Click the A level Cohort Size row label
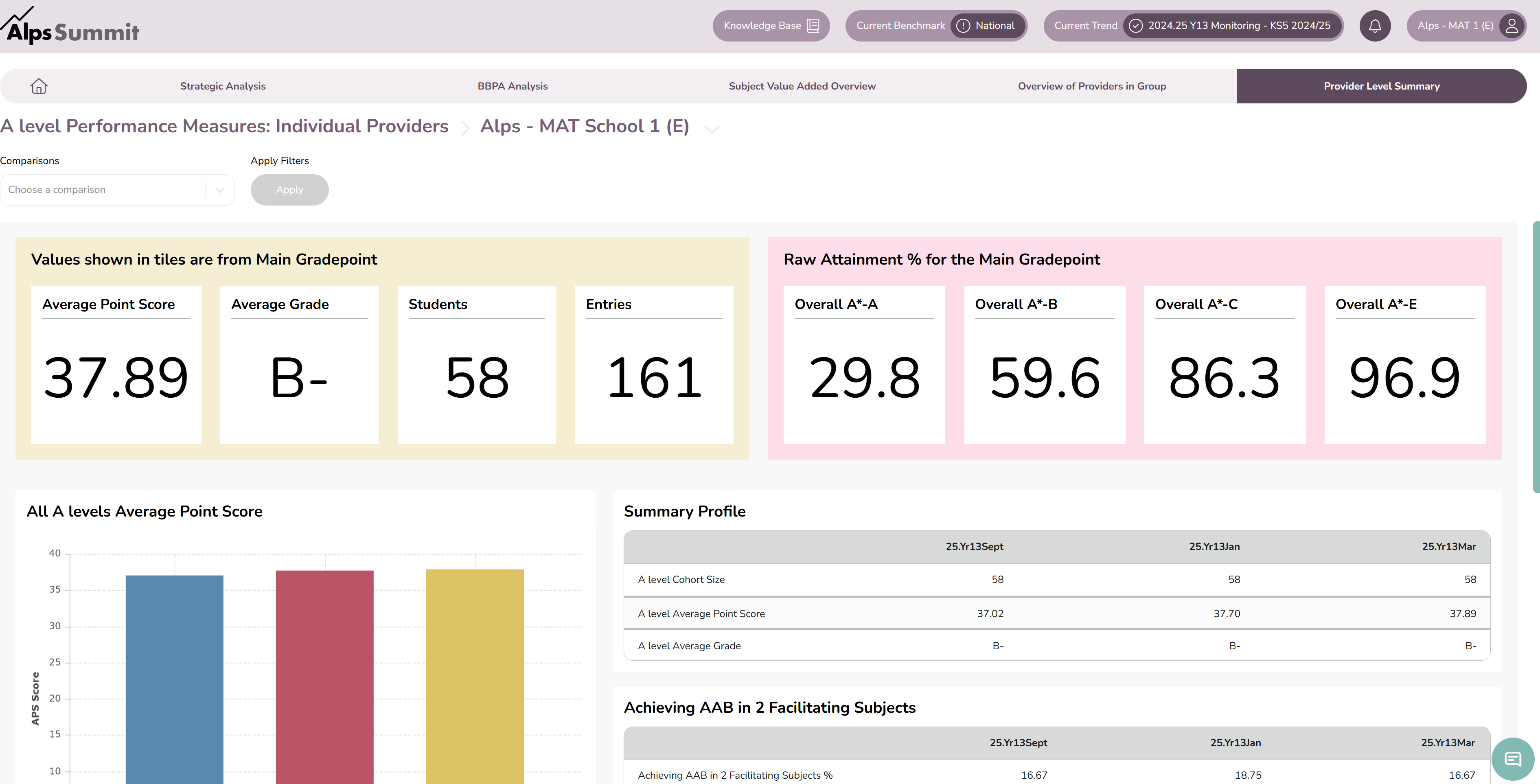Viewport: 1540px width, 784px height. tap(681, 580)
